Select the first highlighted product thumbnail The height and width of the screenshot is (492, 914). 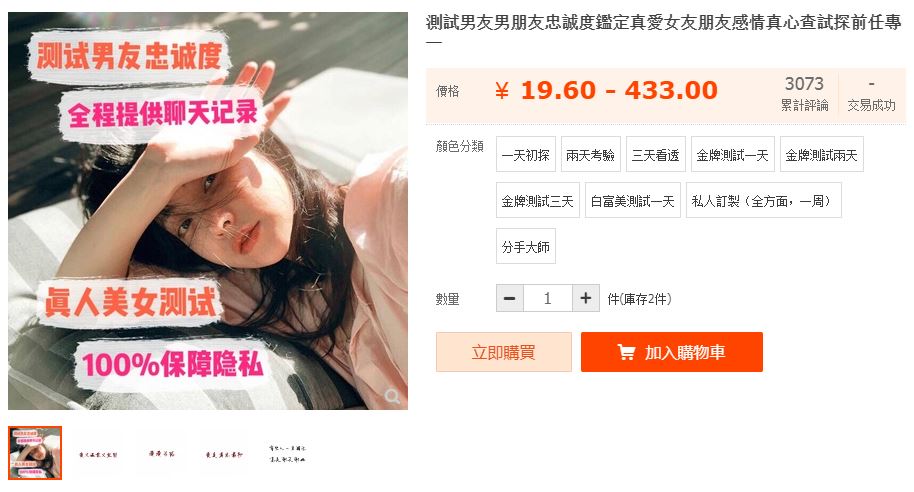(35, 453)
